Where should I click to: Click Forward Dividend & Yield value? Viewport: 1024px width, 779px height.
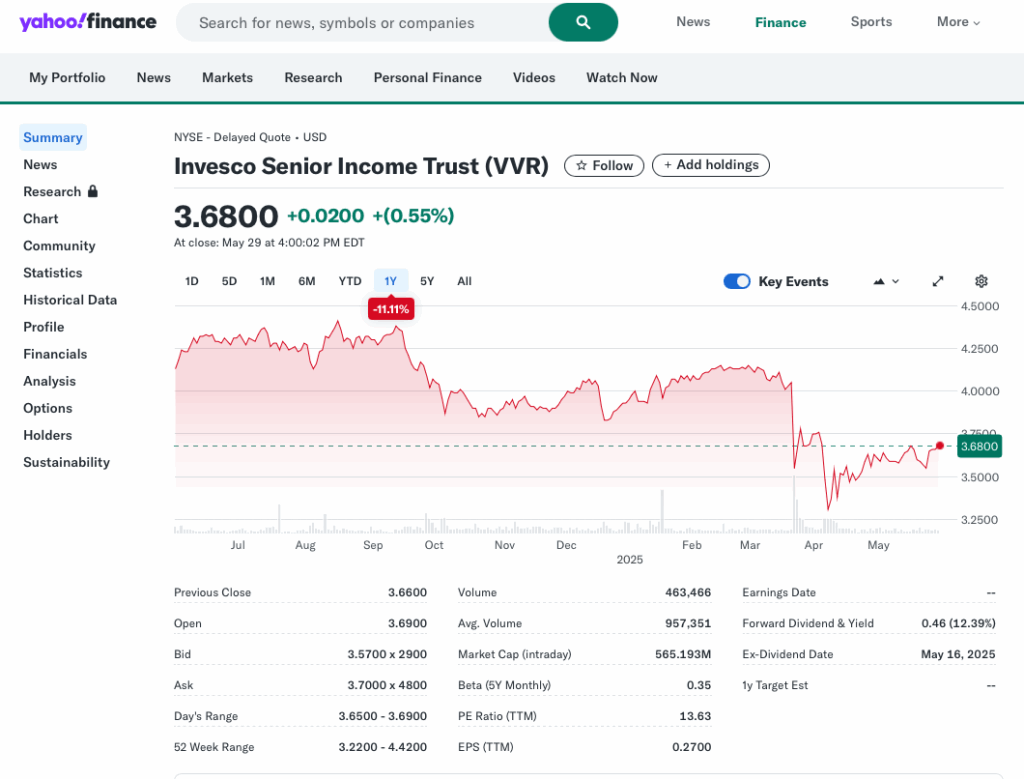(x=959, y=624)
